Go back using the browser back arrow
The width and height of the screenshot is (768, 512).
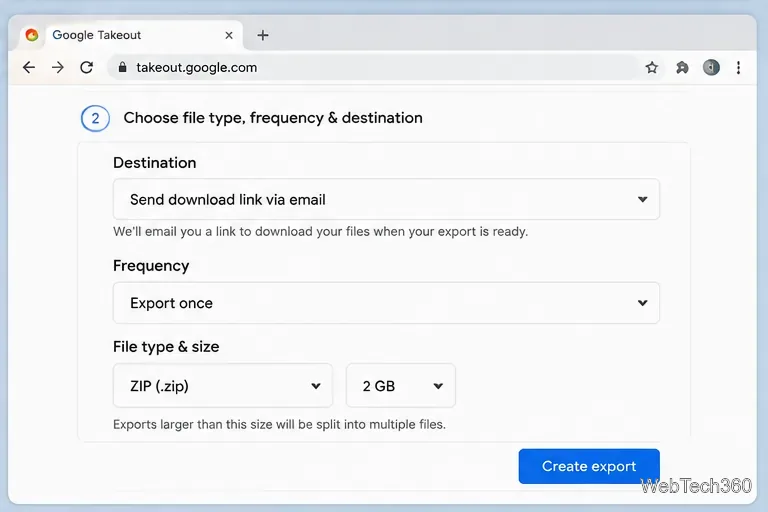[x=29, y=67]
